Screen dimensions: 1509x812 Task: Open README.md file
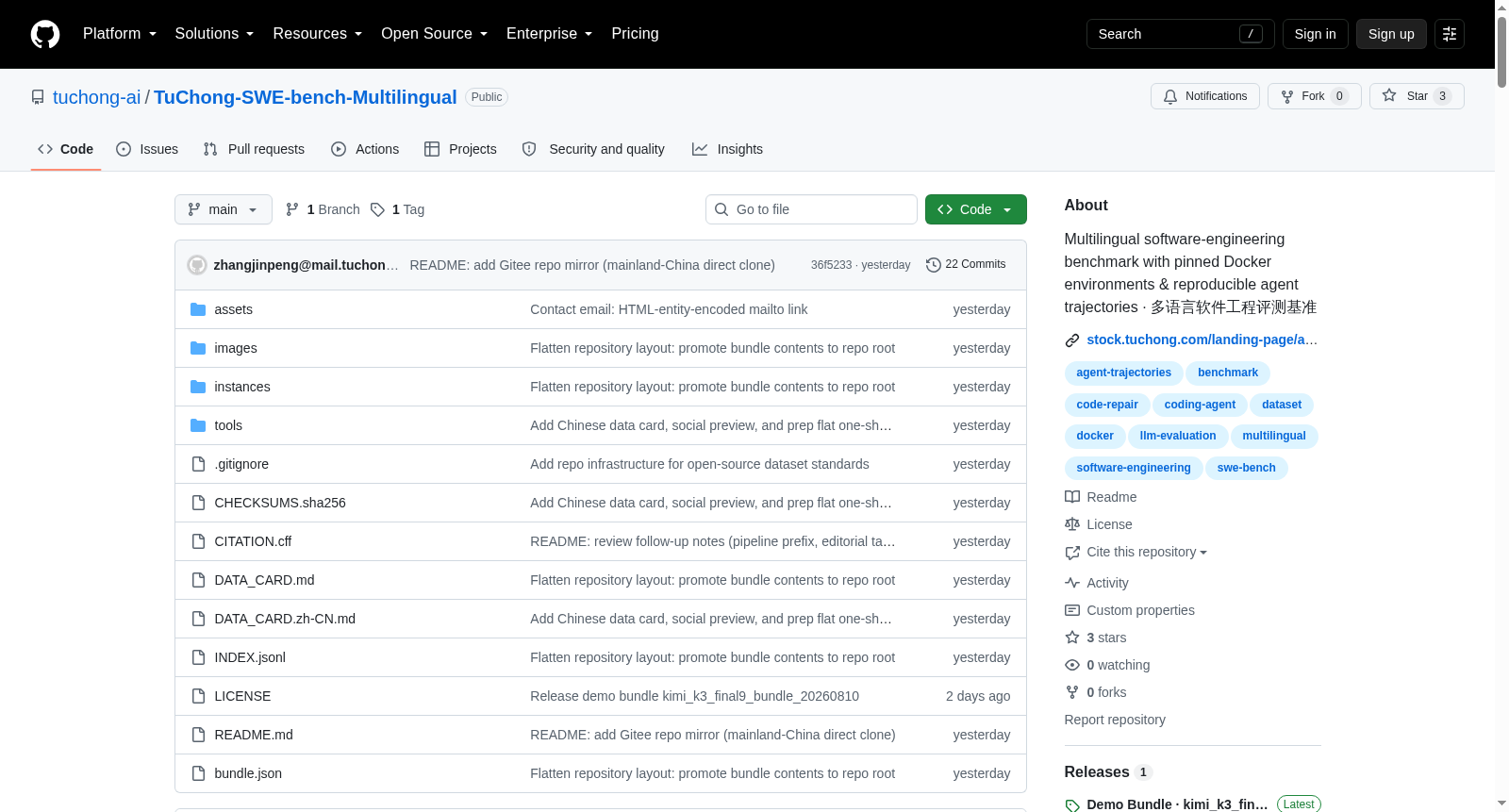pyautogui.click(x=254, y=735)
